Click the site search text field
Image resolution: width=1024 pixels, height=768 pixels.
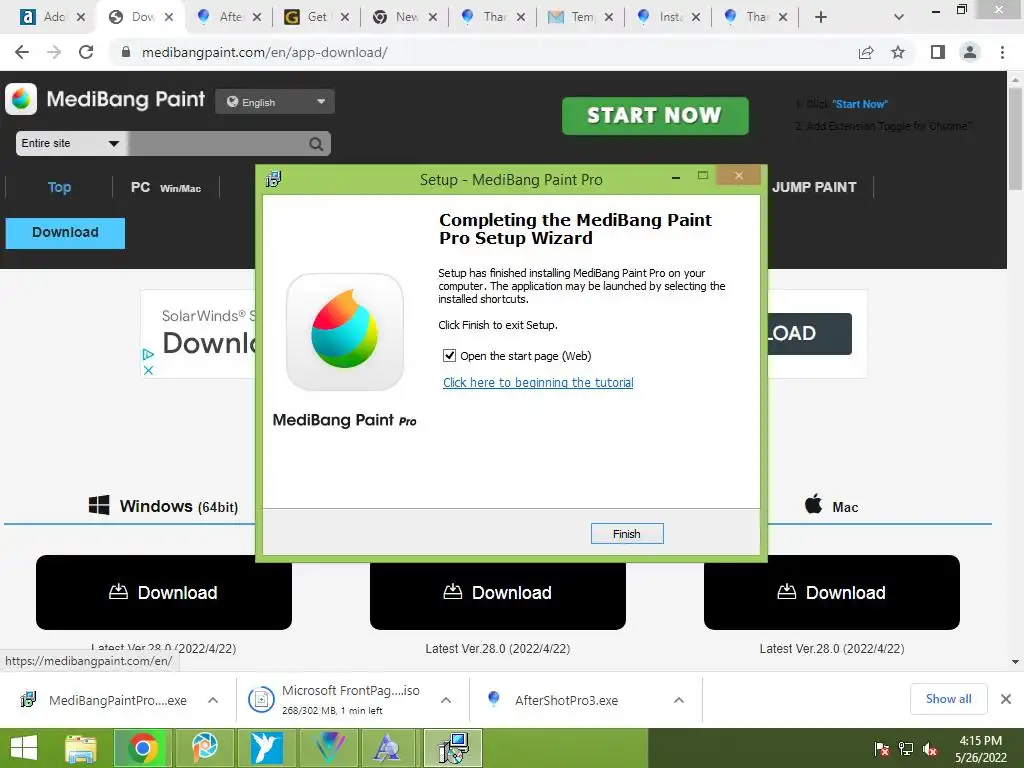[217, 143]
